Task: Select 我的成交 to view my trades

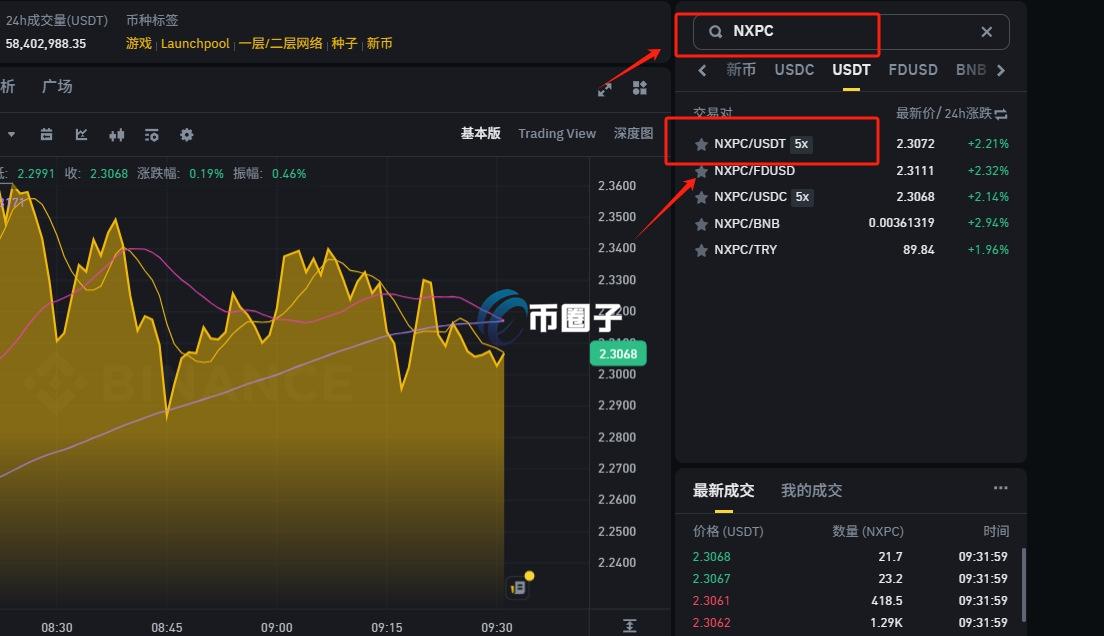Action: pyautogui.click(x=813, y=490)
